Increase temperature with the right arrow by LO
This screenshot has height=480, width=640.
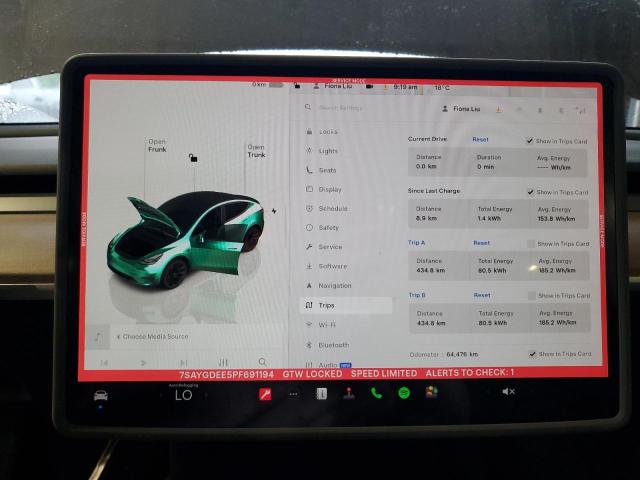[x=206, y=395]
